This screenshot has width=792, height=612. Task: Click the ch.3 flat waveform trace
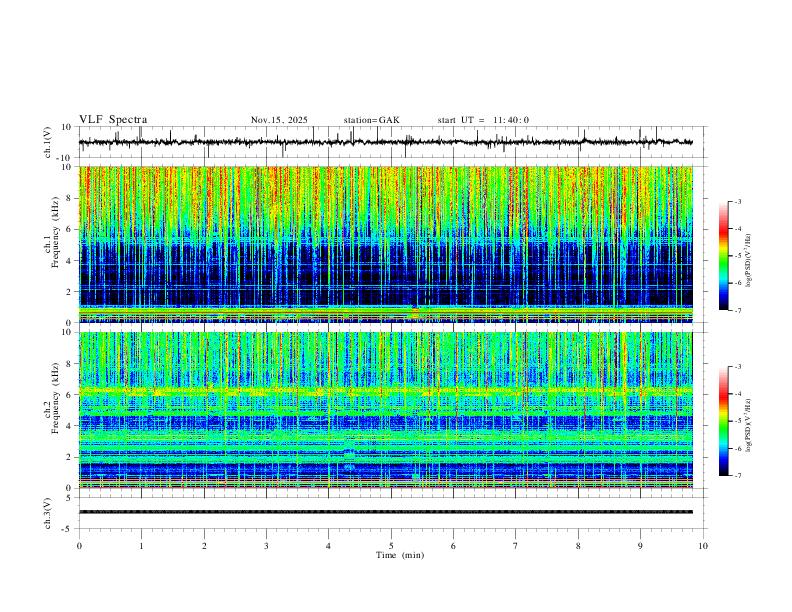(386, 512)
